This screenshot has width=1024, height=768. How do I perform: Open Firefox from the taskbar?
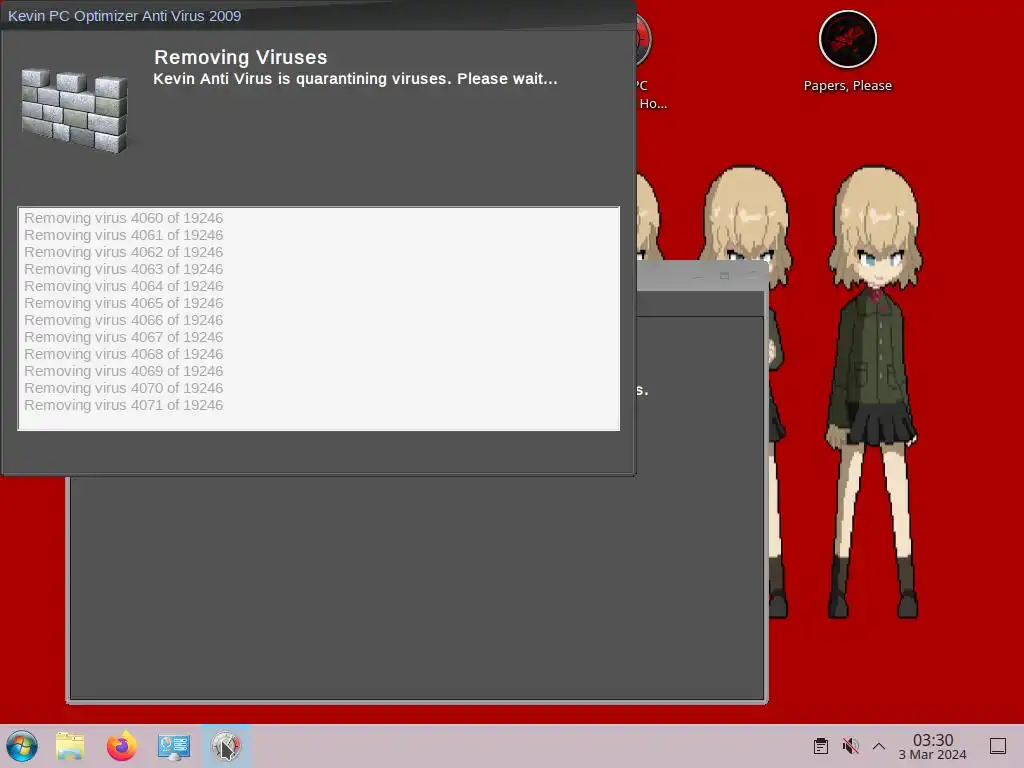[121, 746]
